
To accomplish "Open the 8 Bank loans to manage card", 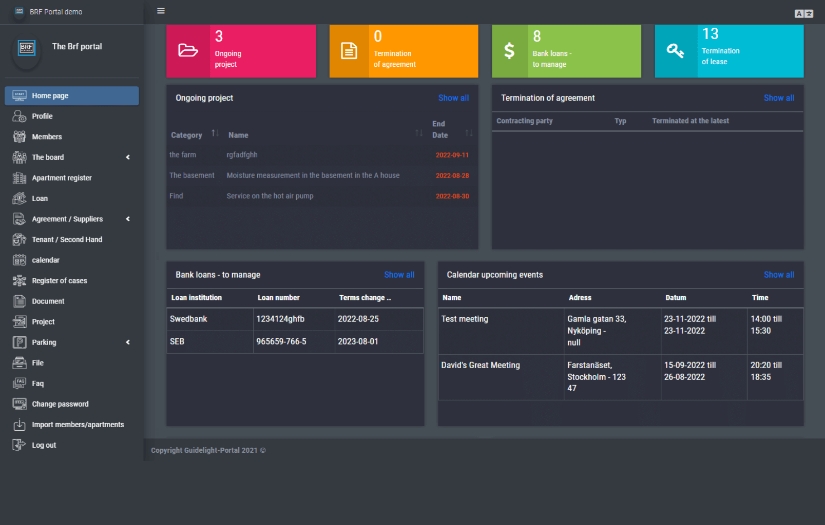I will pyautogui.click(x=567, y=51).
